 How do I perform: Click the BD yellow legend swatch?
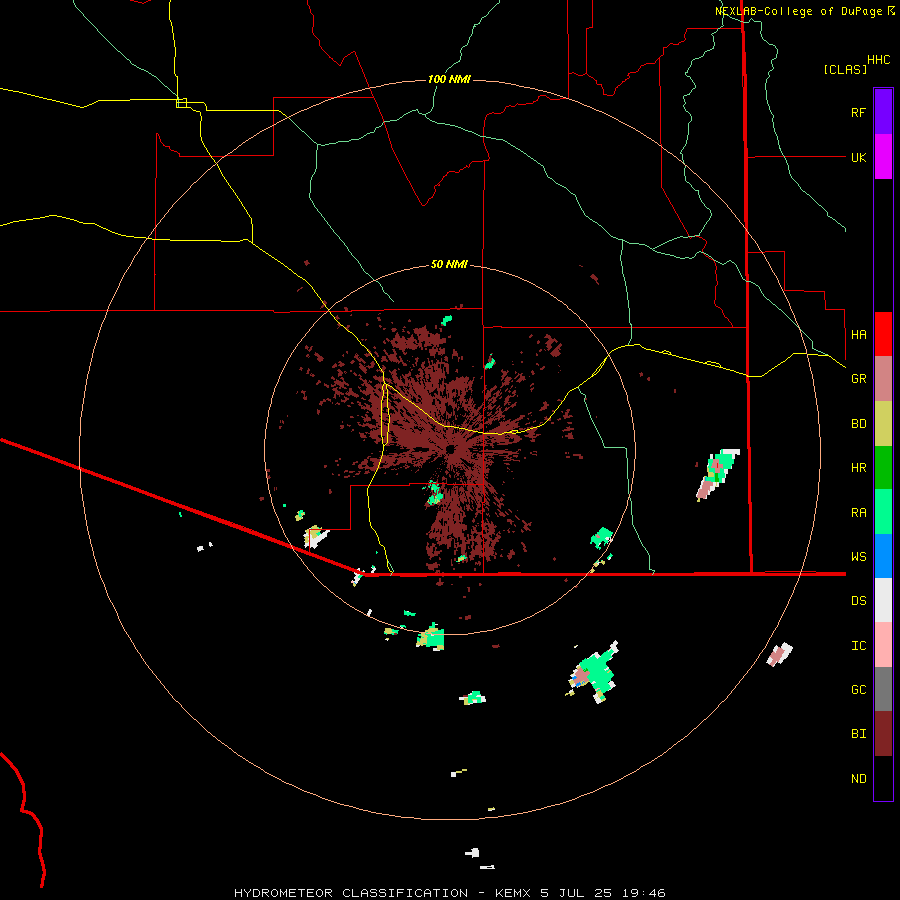point(883,424)
